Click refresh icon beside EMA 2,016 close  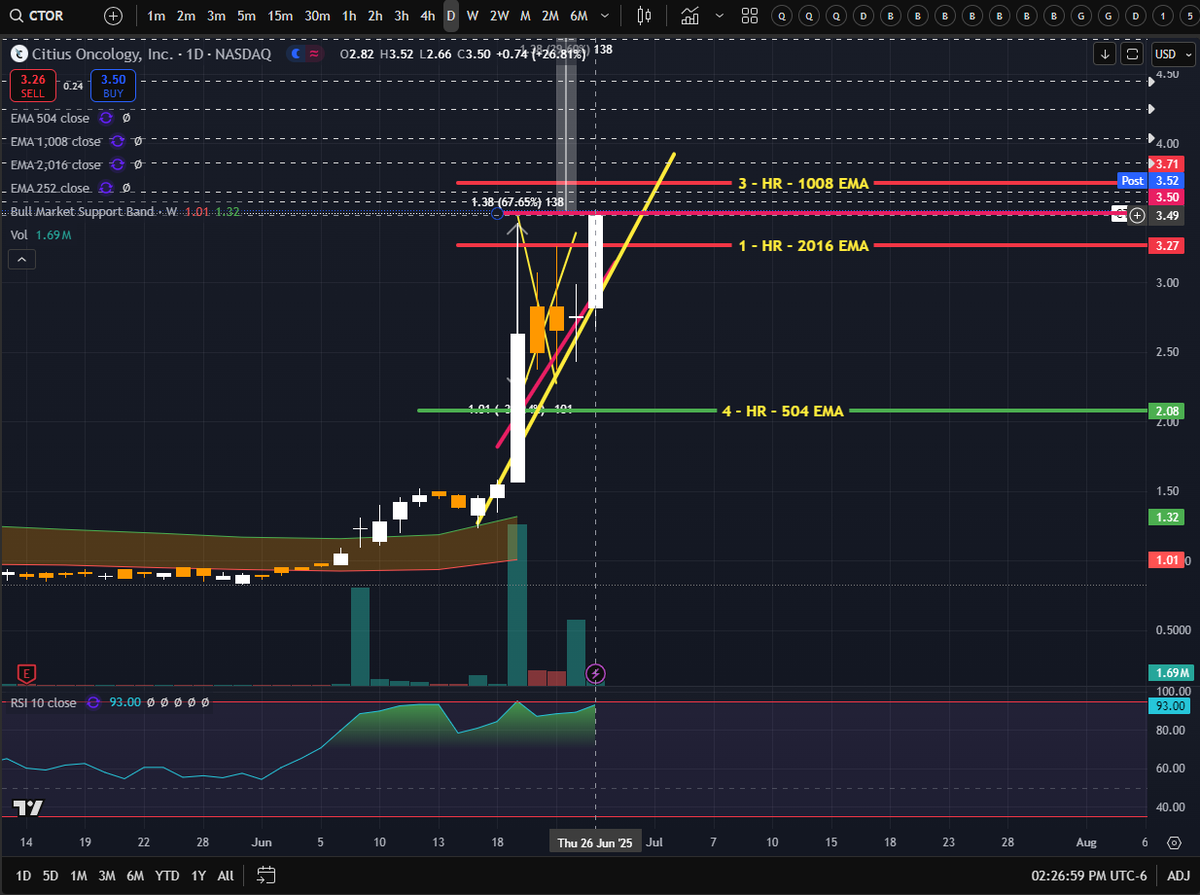pos(117,165)
